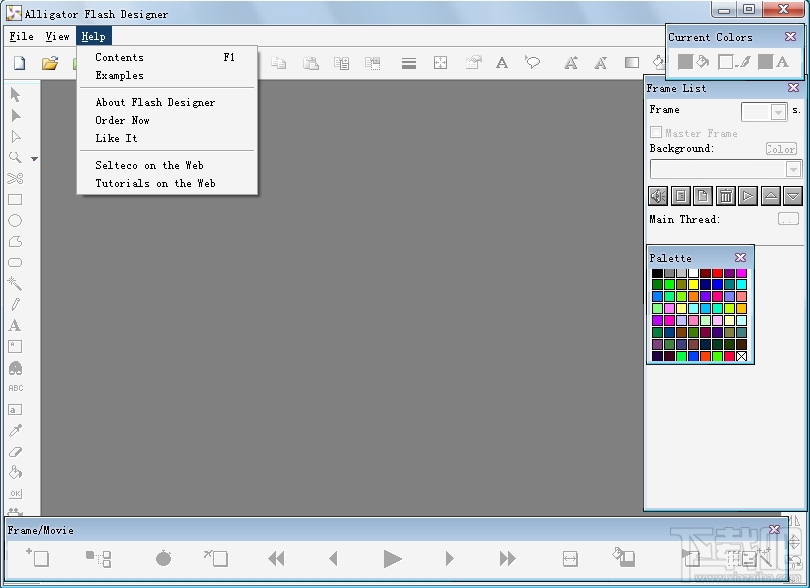Click Order Now in the Help menu
The width and height of the screenshot is (810, 588).
pyautogui.click(x=121, y=120)
